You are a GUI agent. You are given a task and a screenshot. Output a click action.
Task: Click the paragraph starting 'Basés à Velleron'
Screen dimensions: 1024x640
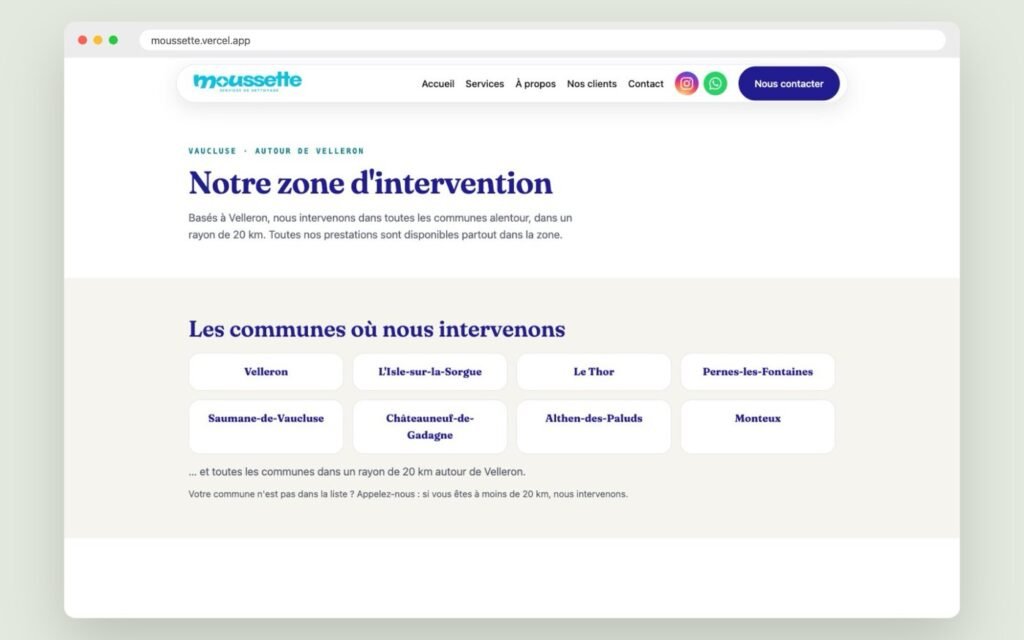click(x=380, y=226)
